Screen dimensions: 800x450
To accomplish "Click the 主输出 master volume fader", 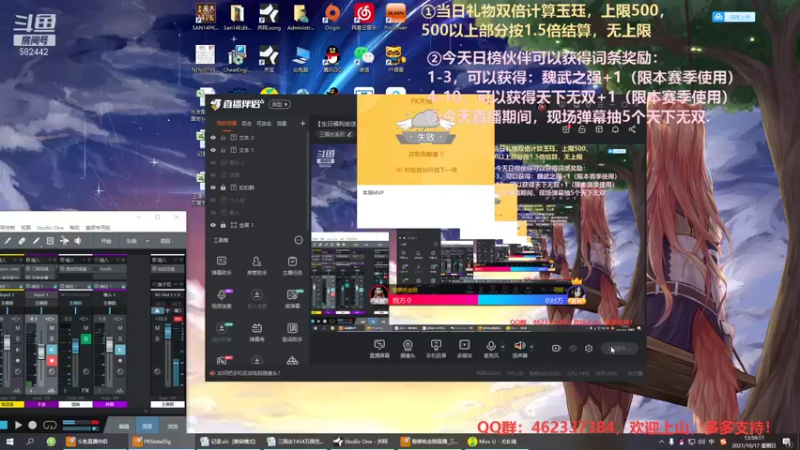I will pos(168,332).
